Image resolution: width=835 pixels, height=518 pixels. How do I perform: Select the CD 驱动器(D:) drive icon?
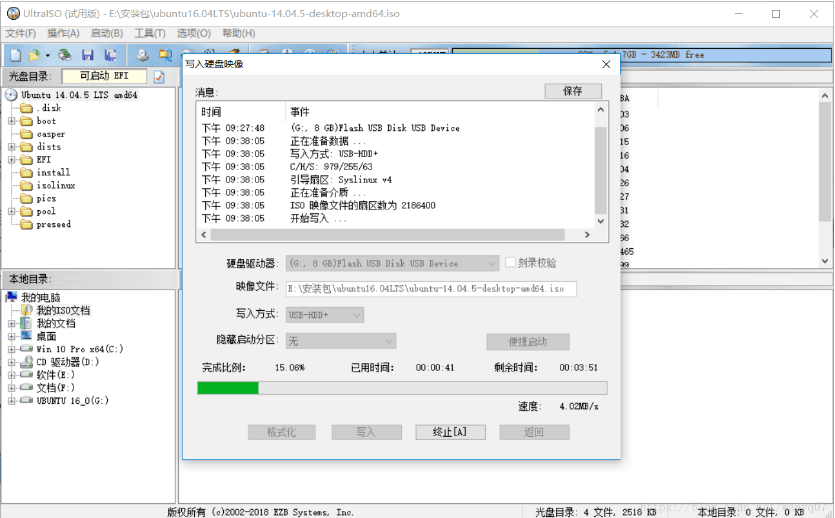pos(26,362)
